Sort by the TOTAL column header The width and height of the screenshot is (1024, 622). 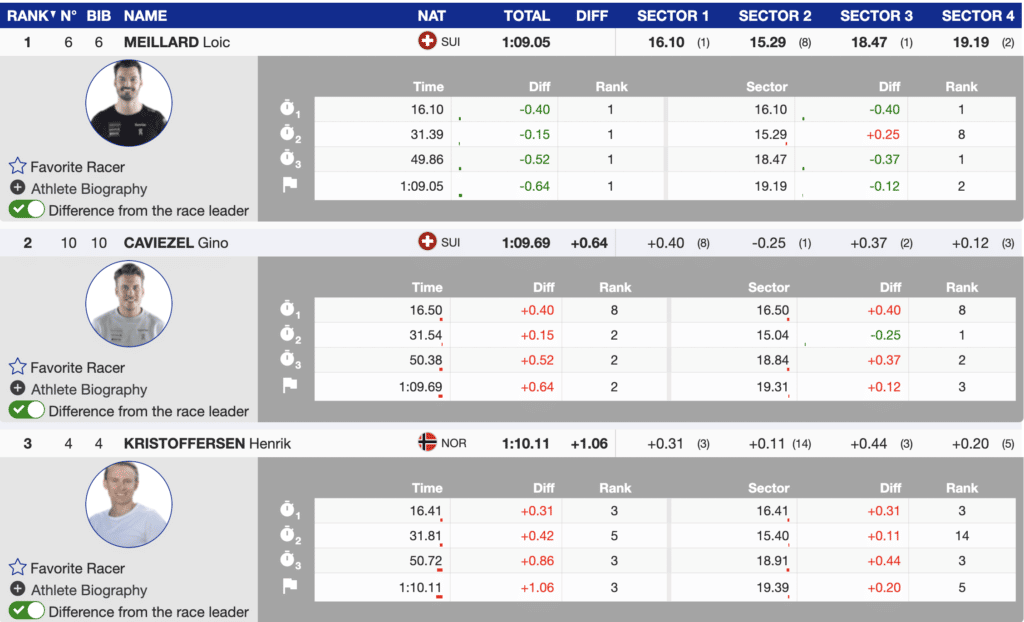526,16
